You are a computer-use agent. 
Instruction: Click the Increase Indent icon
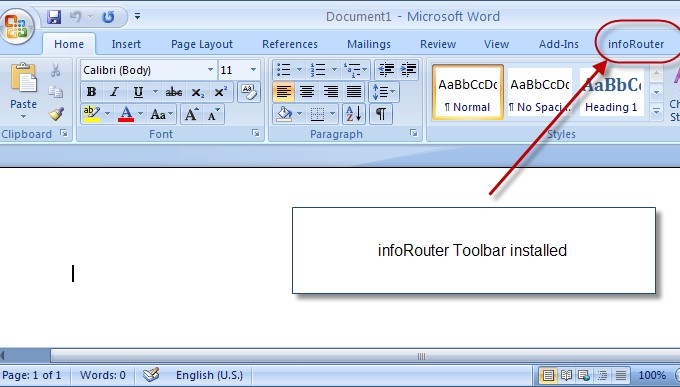point(408,69)
